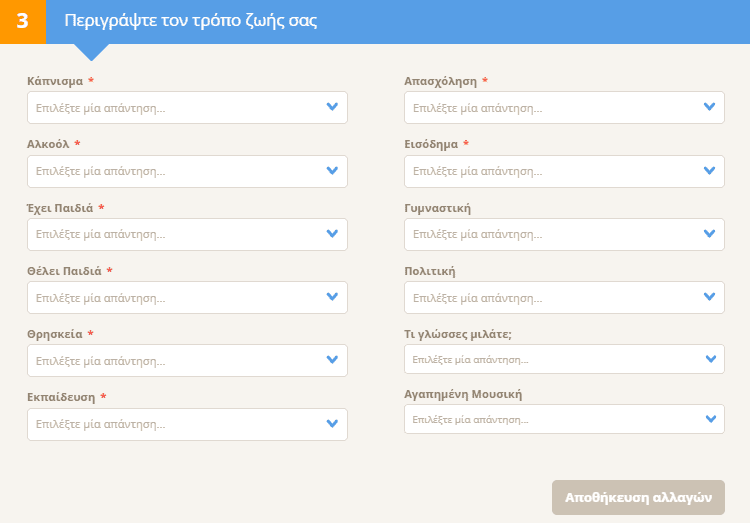Viewport: 750px width, 523px height.
Task: Click the Πολιτική placeholder text
Action: [x=477, y=298]
